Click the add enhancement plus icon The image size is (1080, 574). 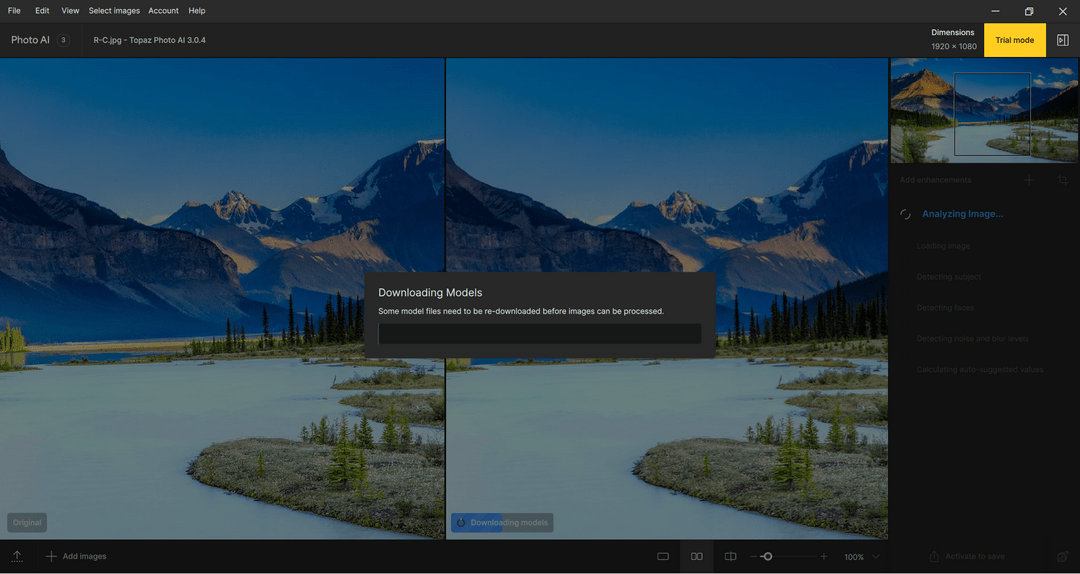[1029, 180]
